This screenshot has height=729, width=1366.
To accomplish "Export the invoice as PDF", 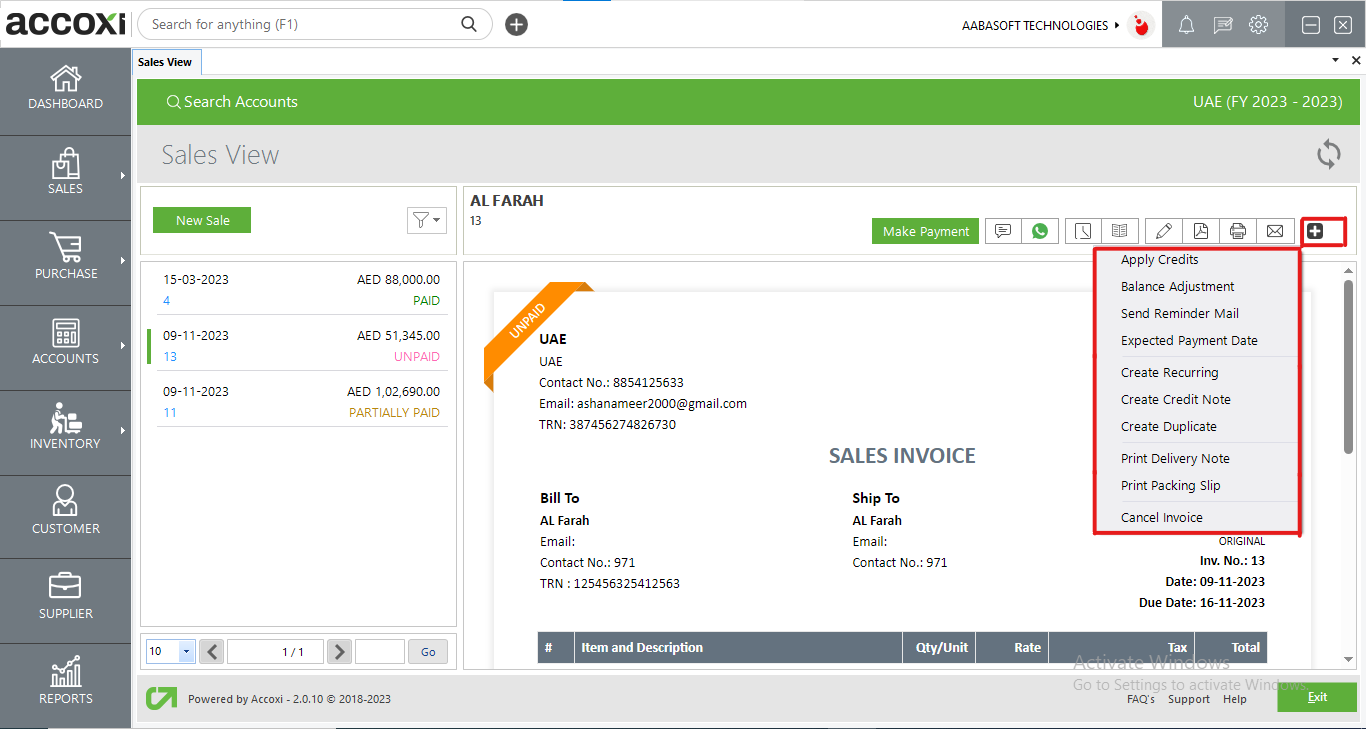I will pos(1200,230).
